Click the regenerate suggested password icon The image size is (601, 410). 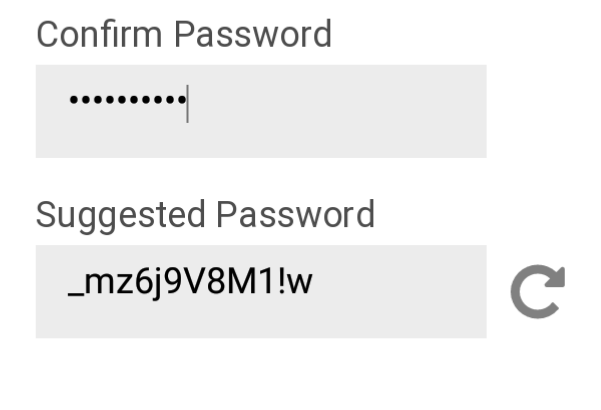point(537,292)
